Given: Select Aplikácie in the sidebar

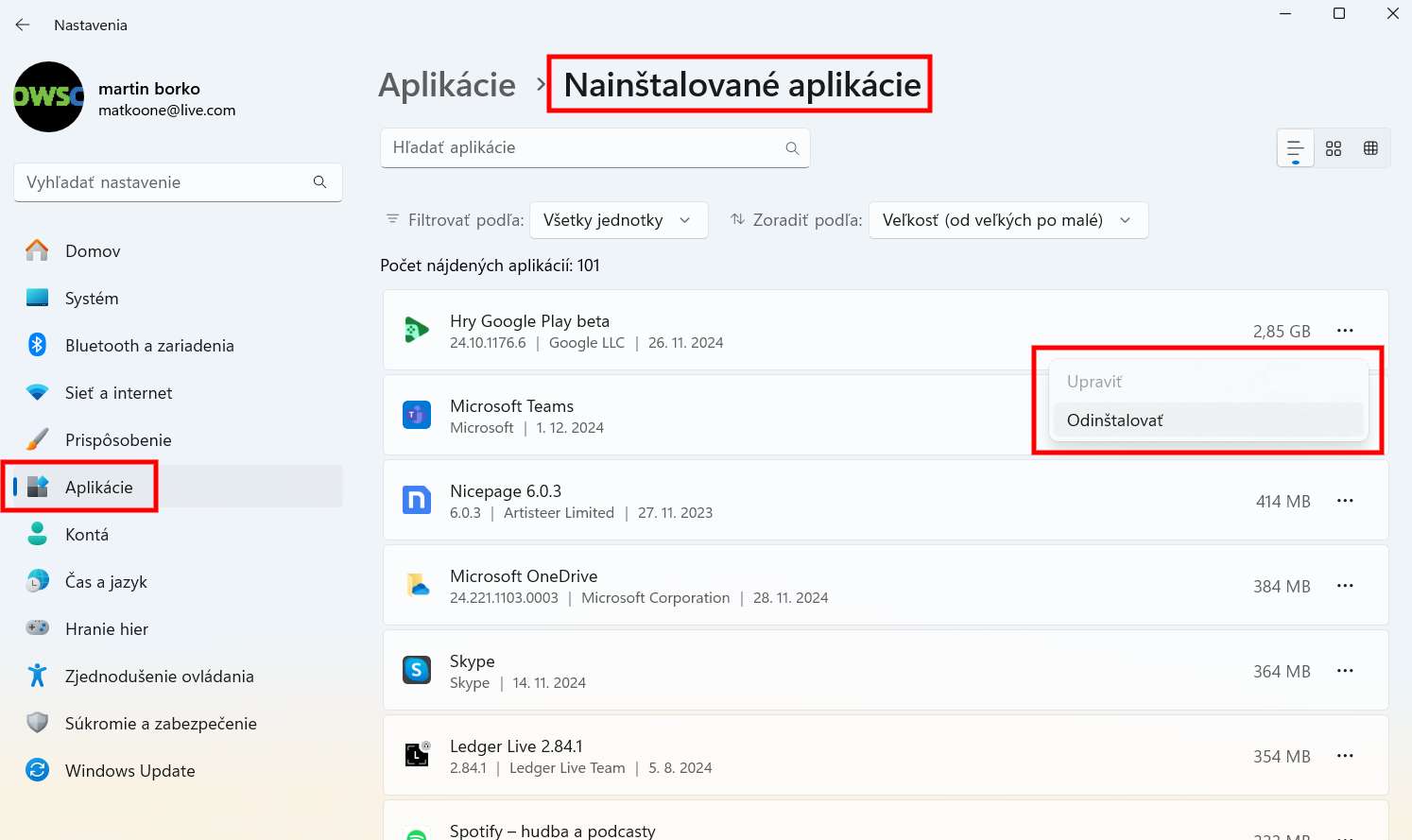Looking at the screenshot, I should coord(178,488).
